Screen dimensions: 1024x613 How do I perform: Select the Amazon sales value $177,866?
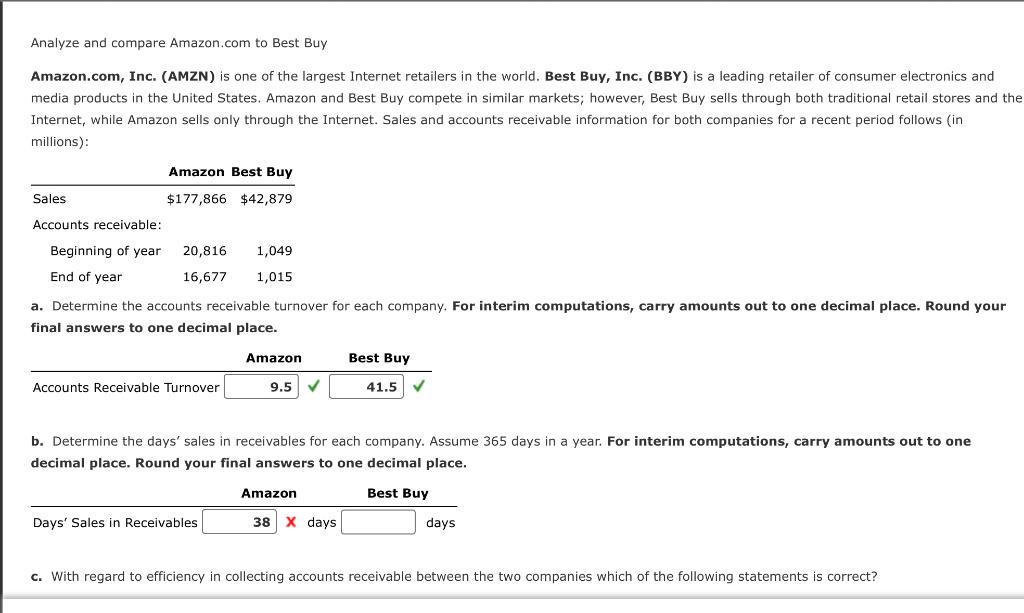point(197,198)
